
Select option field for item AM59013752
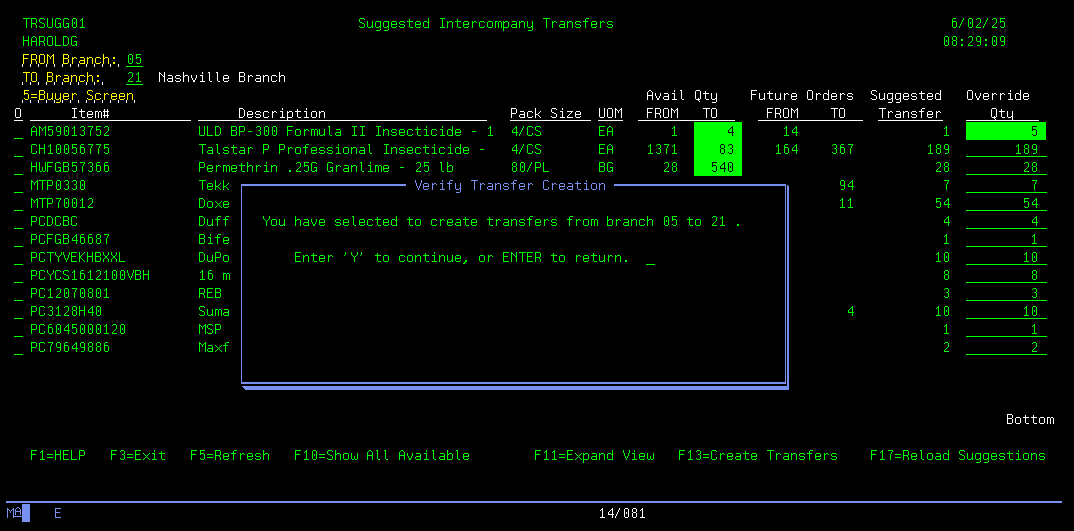click(18, 132)
